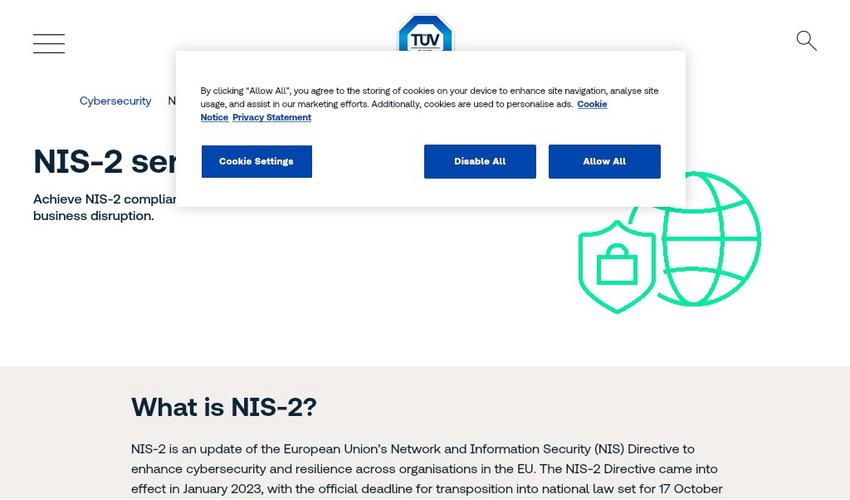Click the "What is NIS-2?" heading
Viewport: 850px width, 500px height.
224,407
